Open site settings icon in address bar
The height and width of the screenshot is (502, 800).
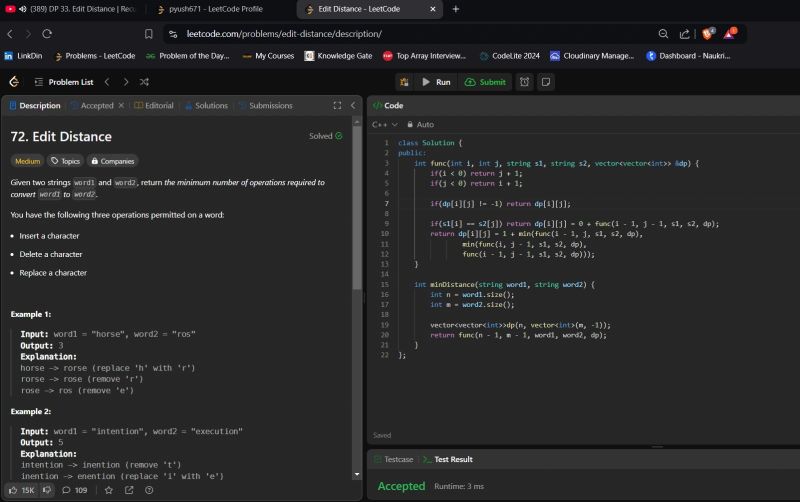click(173, 34)
